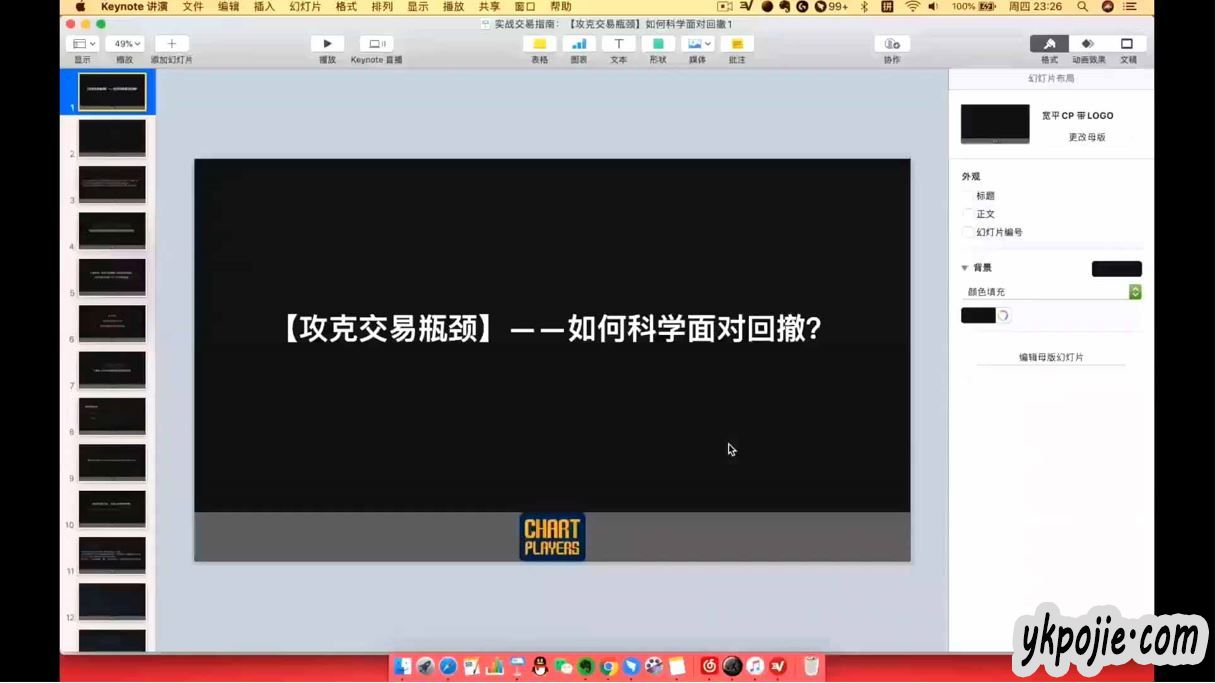1215x683 pixels.
Task: Insert a text box with 文本 icon
Action: click(x=618, y=44)
